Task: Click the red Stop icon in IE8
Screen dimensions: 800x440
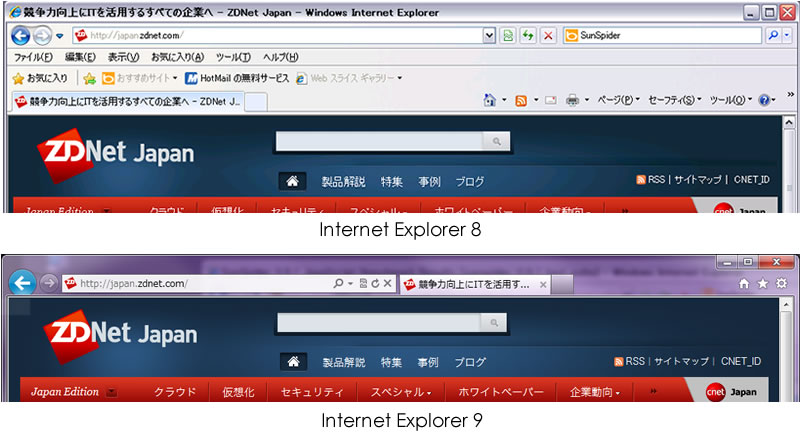Action: pos(548,35)
